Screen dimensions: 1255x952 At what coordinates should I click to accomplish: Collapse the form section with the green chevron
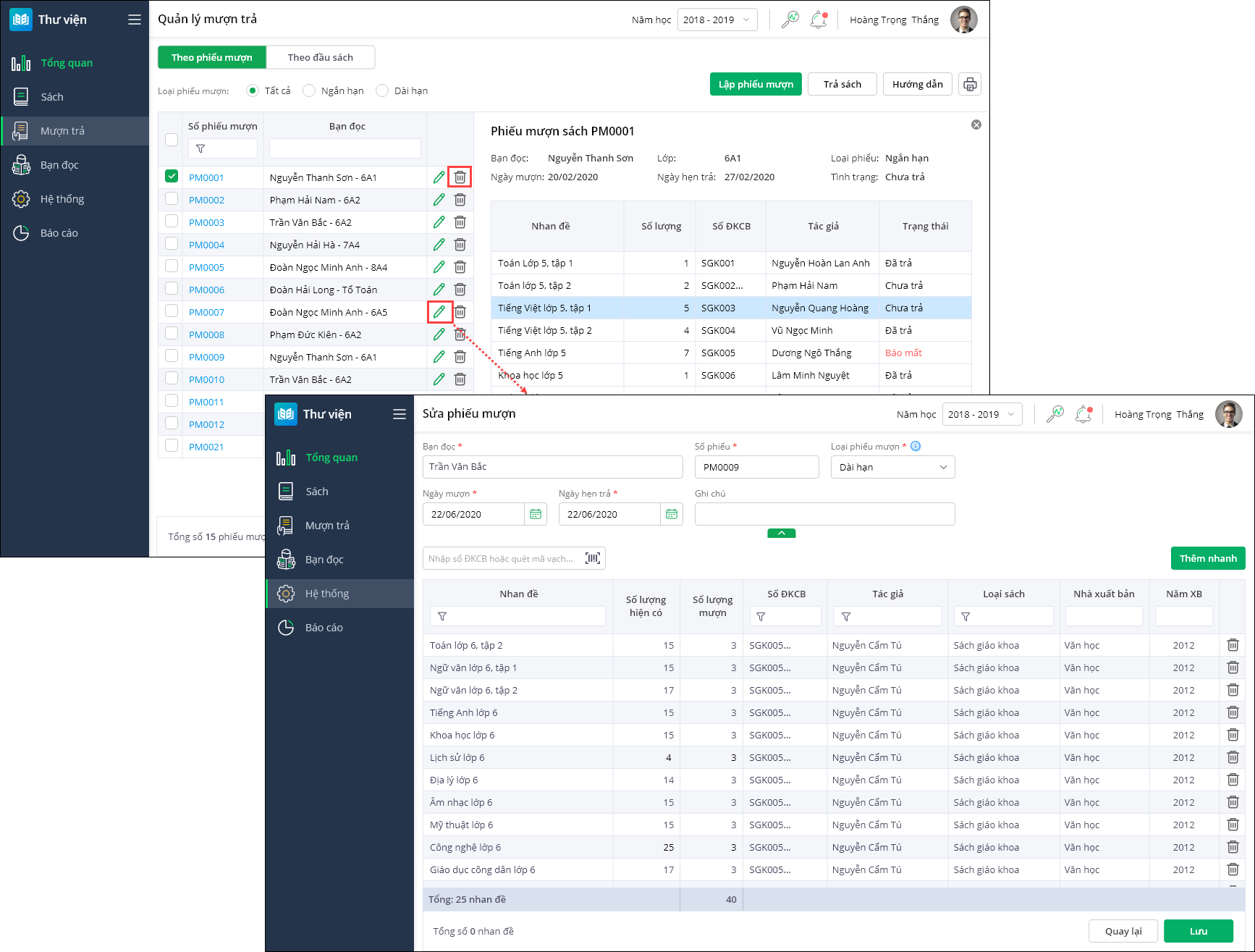pyautogui.click(x=782, y=533)
